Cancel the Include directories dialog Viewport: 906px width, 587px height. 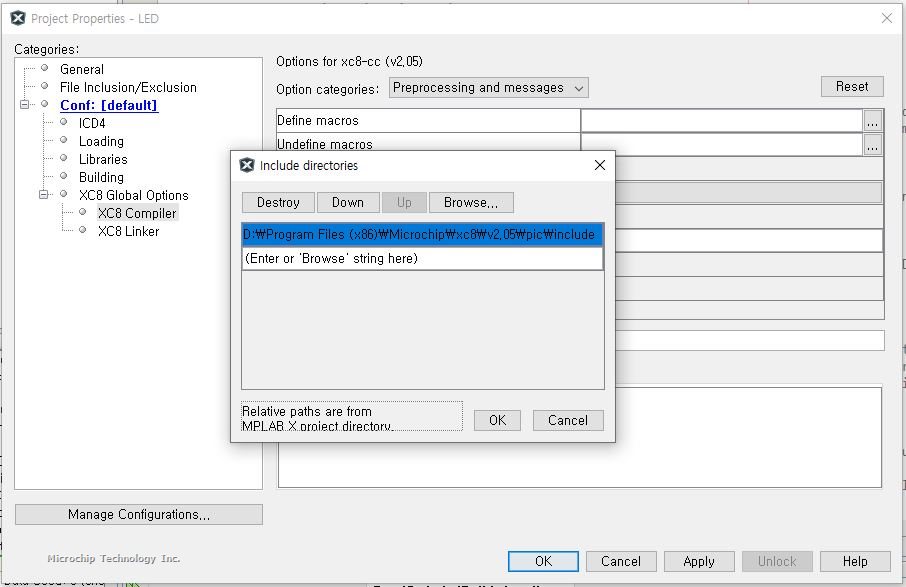568,420
